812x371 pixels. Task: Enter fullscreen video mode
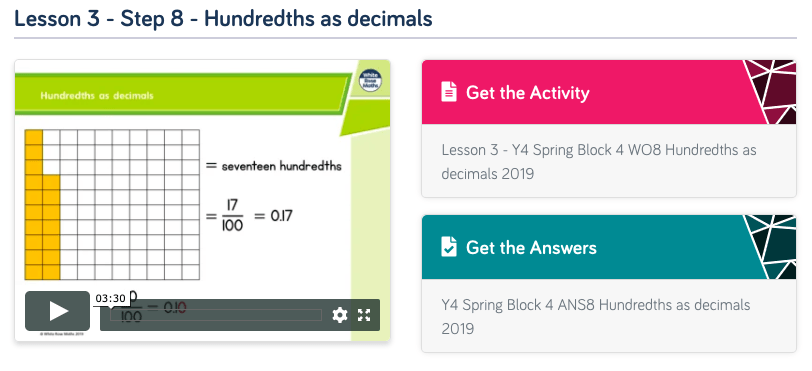coord(364,315)
